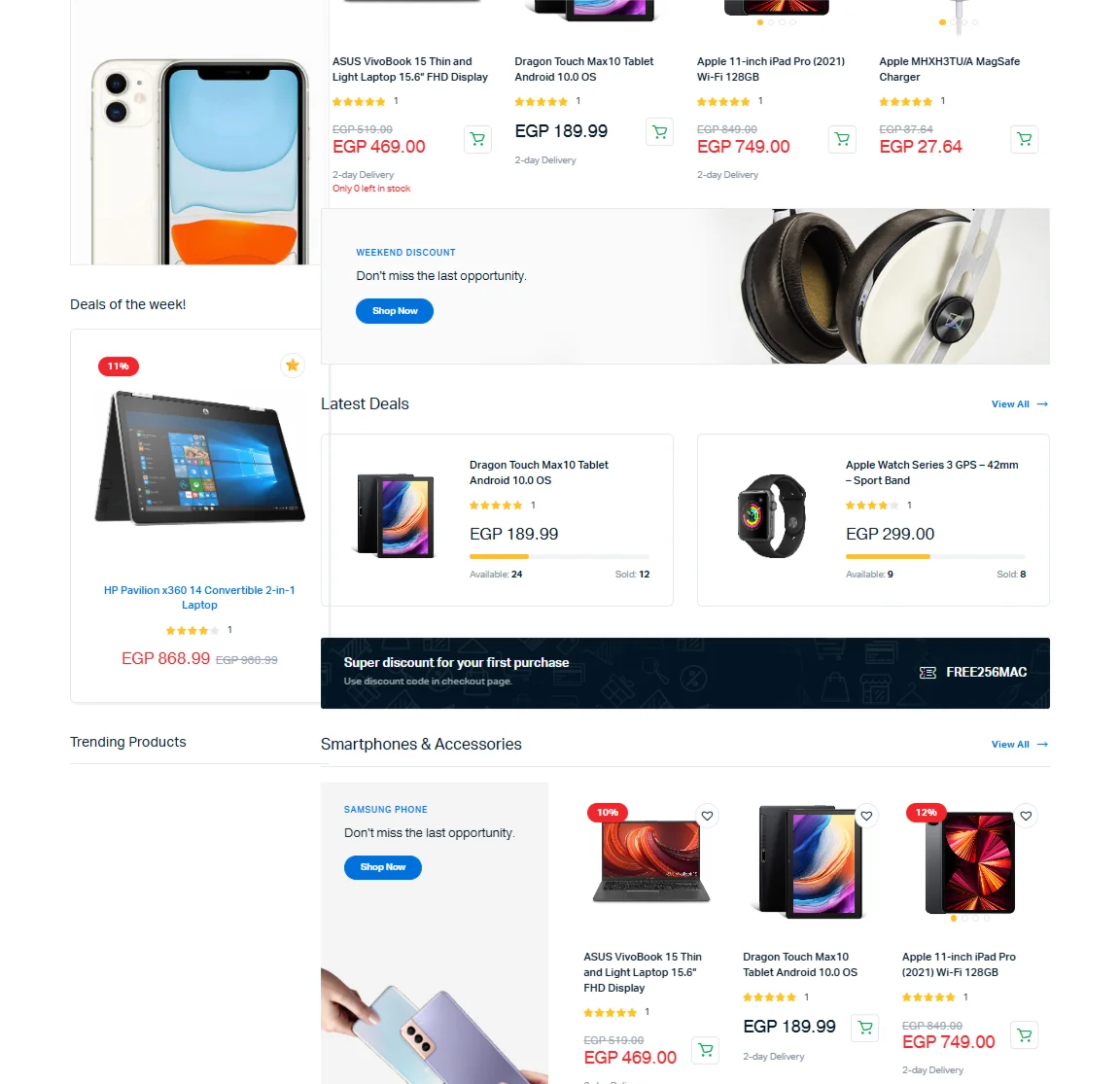Click cart icon for Dragon Touch tablet top row
Screen dimensions: 1120x1084
click(659, 131)
